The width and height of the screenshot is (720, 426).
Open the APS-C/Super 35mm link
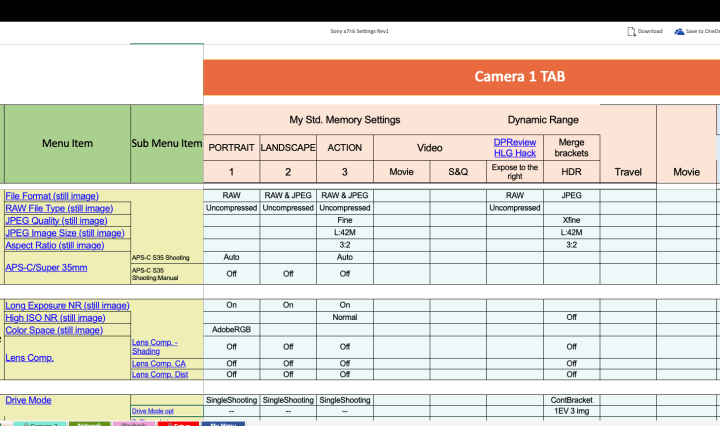coord(46,268)
